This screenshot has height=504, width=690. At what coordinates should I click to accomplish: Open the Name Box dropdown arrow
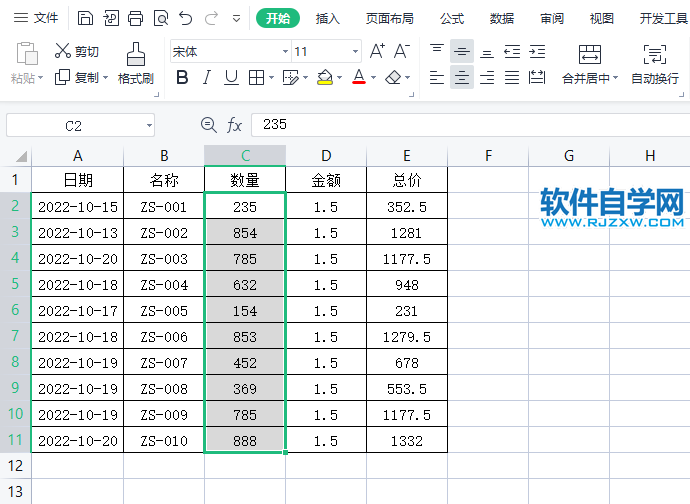click(x=149, y=125)
